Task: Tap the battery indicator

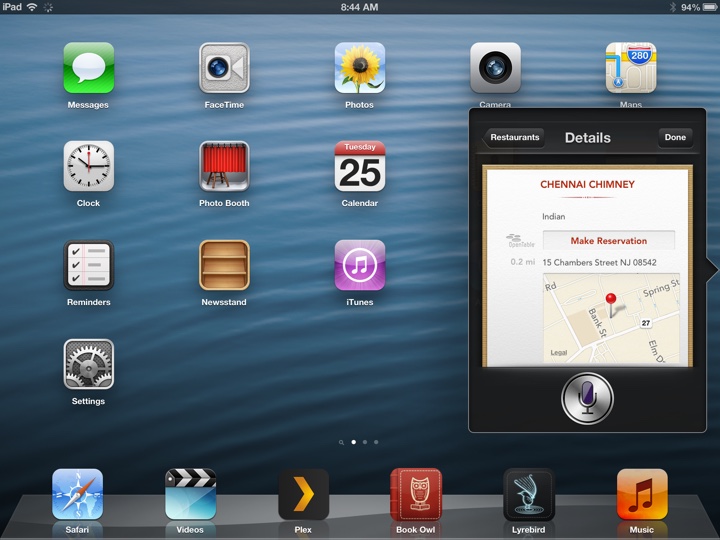Action: click(709, 7)
